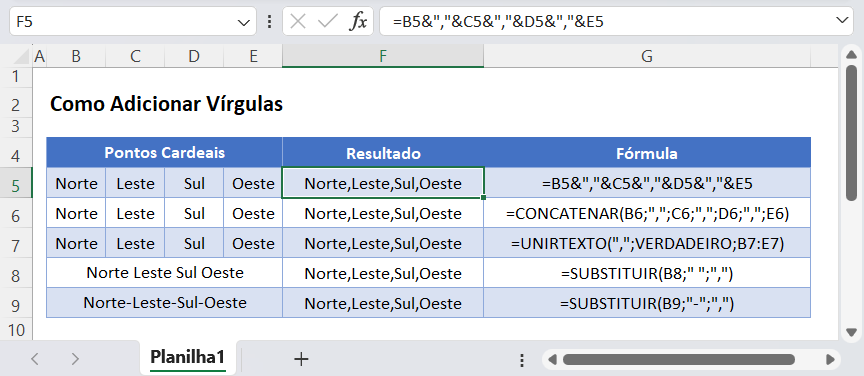Click the cancel X icon in formula bar

point(298,22)
